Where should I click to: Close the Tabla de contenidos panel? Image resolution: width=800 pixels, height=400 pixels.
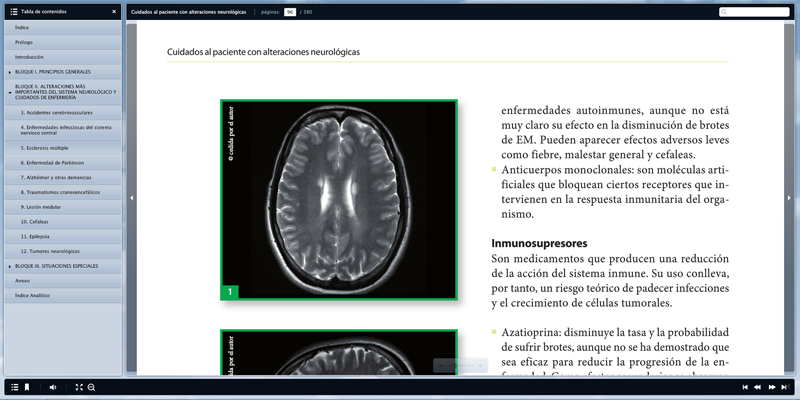click(114, 11)
